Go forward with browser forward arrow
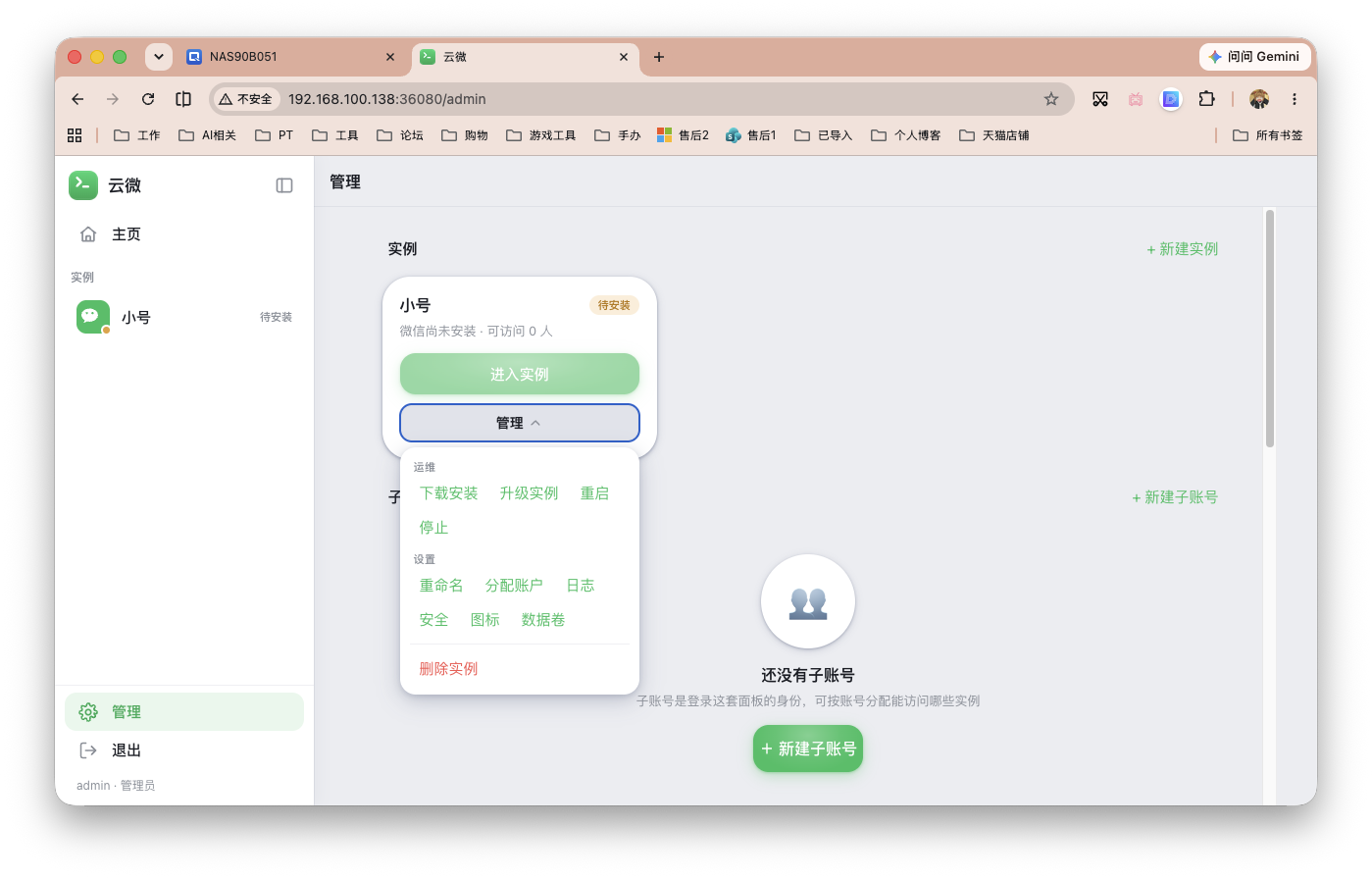This screenshot has width=1372, height=878. point(113,99)
